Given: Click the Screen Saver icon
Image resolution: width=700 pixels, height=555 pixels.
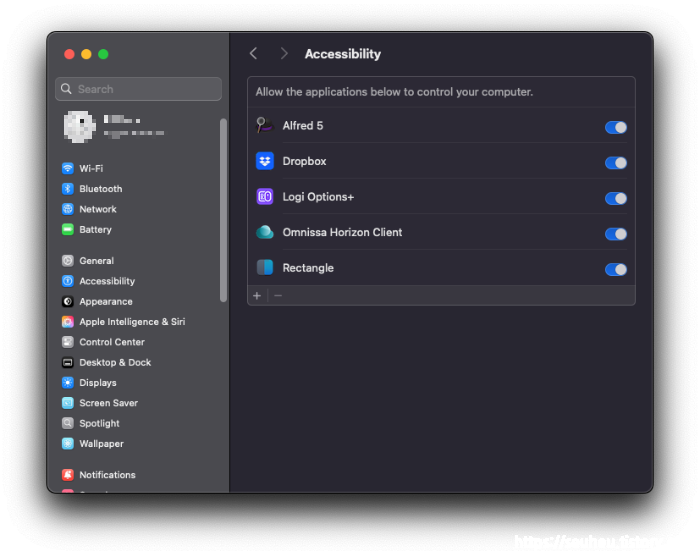Looking at the screenshot, I should pyautogui.click(x=67, y=403).
